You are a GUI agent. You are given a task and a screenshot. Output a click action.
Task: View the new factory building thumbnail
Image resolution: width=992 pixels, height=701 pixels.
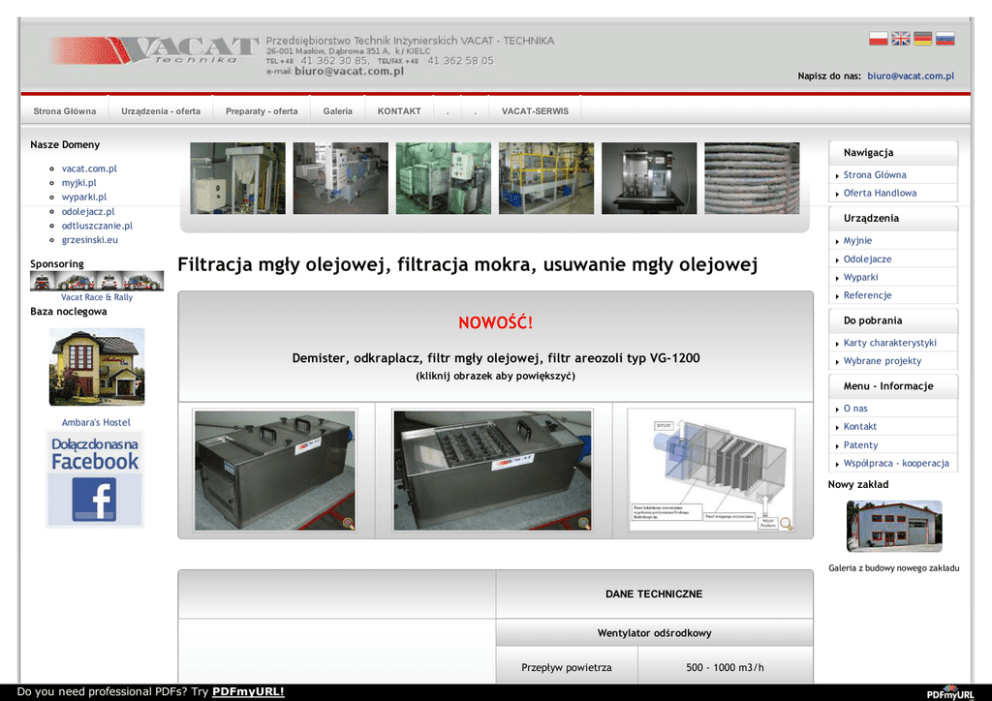click(x=894, y=526)
